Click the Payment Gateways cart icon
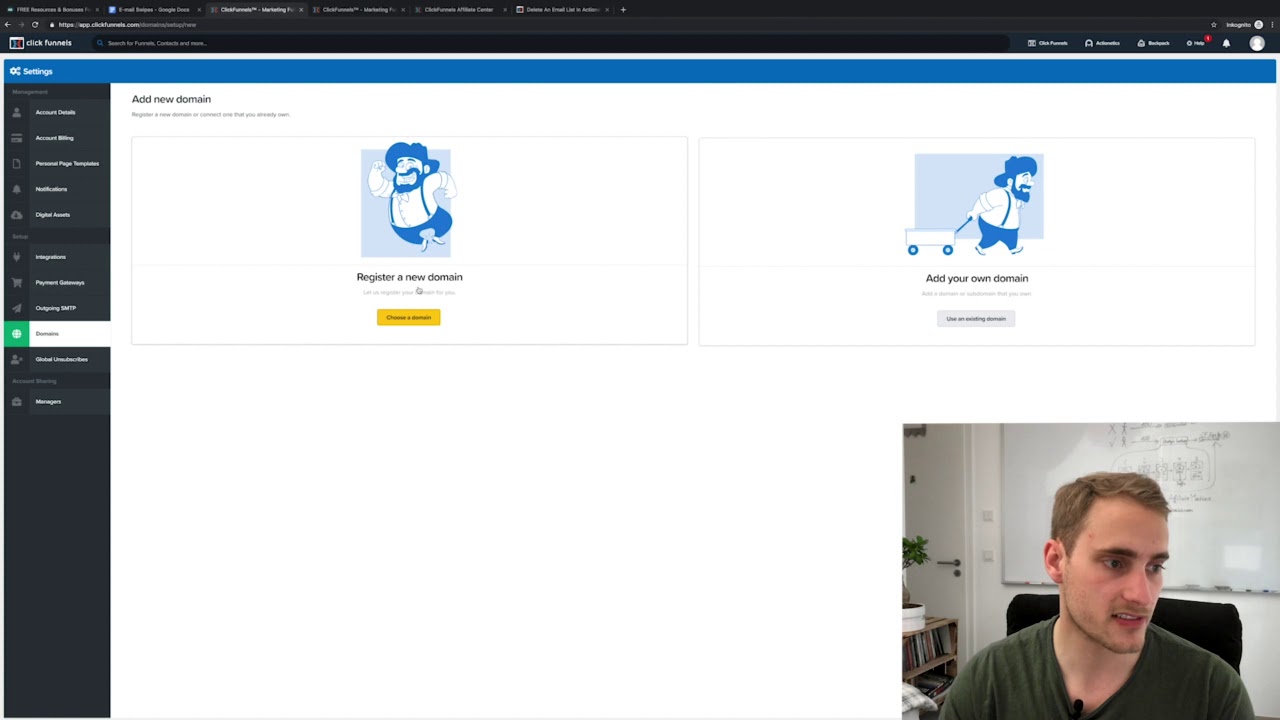This screenshot has width=1280, height=720. 16,282
